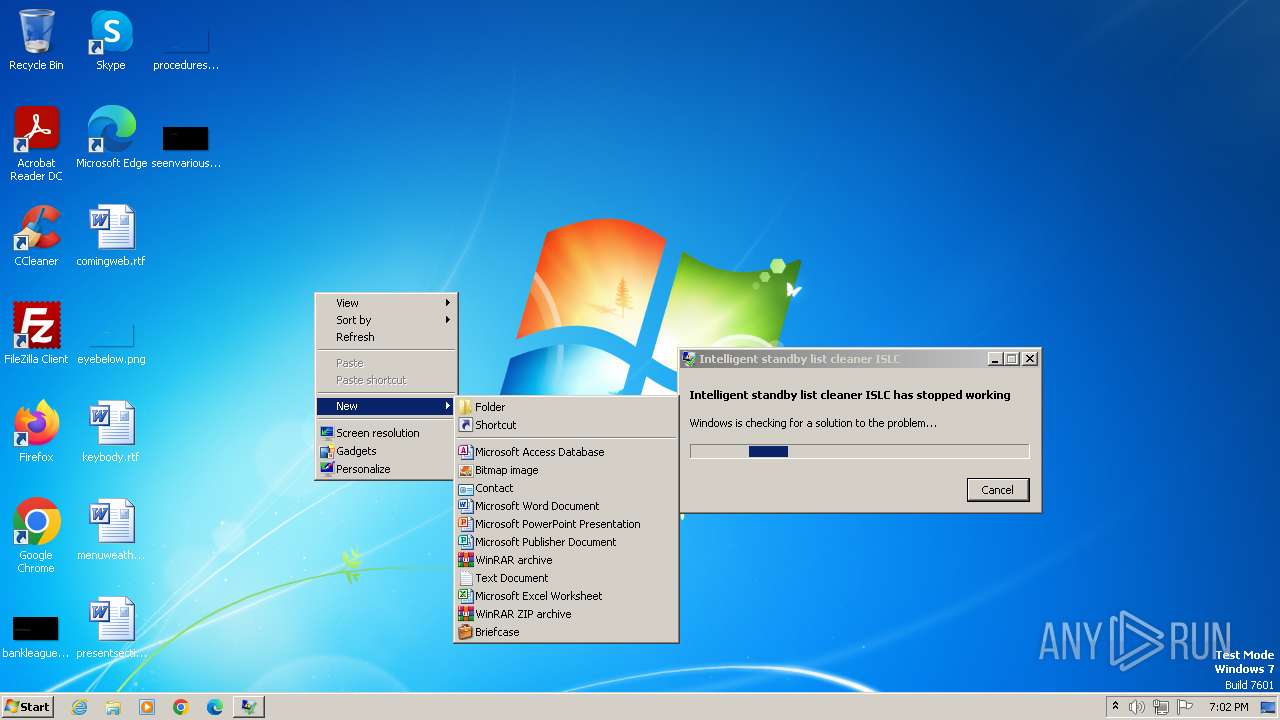Create a new Text Document

[x=566, y=578]
